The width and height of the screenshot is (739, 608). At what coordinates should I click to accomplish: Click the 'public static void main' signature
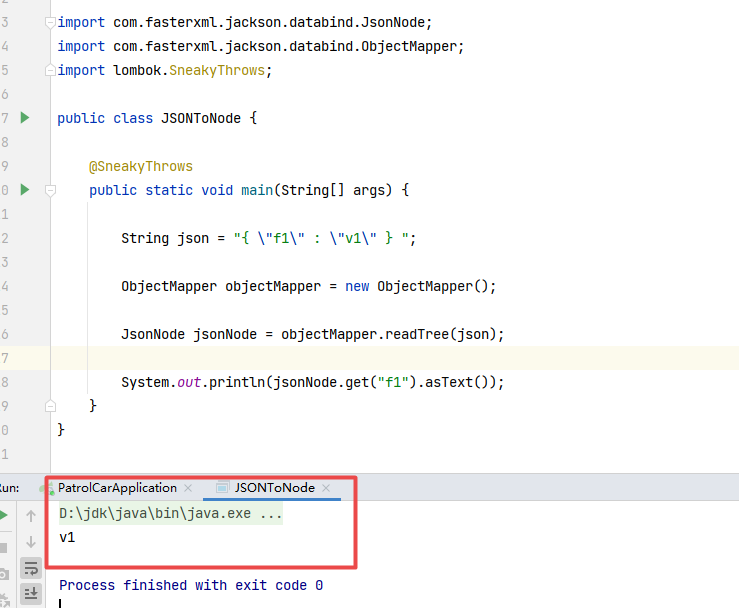[249, 190]
